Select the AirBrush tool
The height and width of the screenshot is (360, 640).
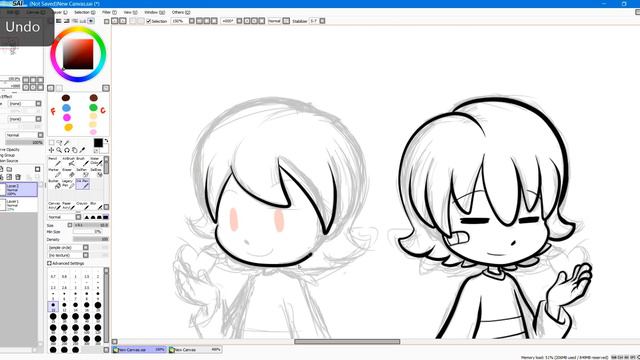click(x=68, y=161)
